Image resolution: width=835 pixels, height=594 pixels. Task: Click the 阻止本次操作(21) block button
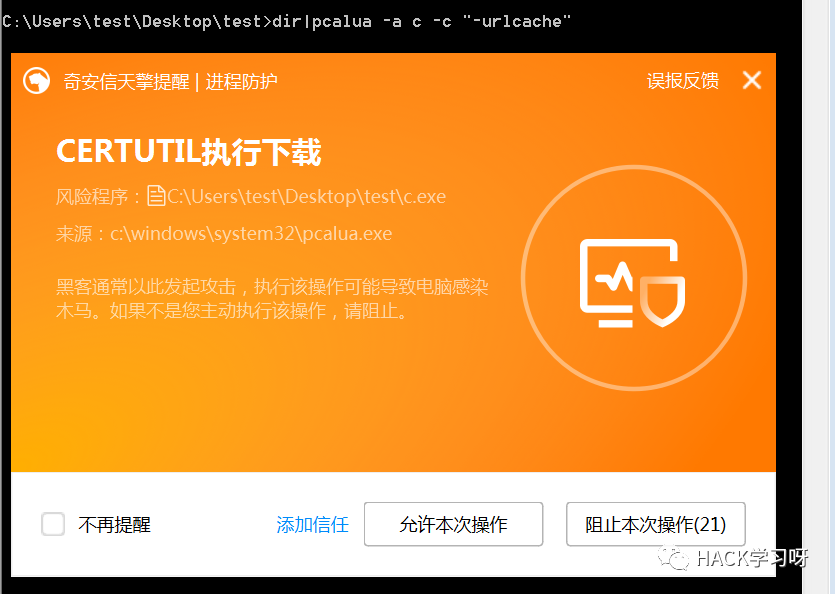[x=655, y=523]
